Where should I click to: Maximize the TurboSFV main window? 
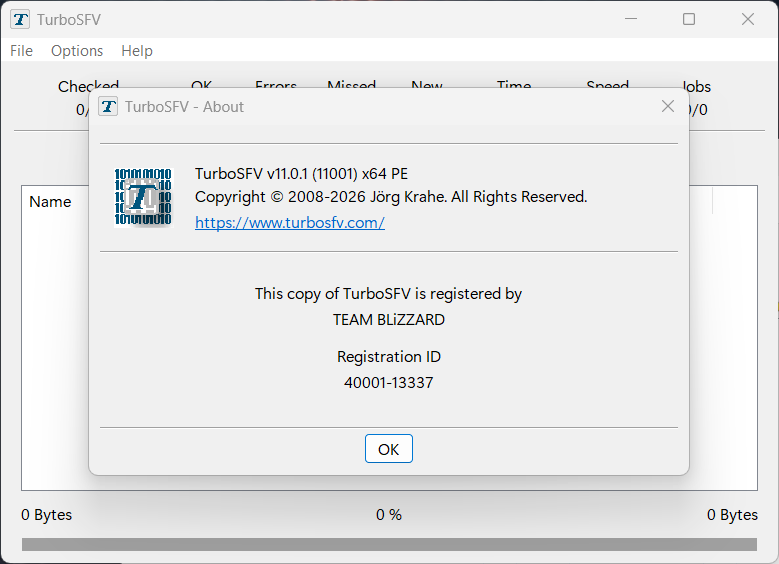[x=689, y=19]
